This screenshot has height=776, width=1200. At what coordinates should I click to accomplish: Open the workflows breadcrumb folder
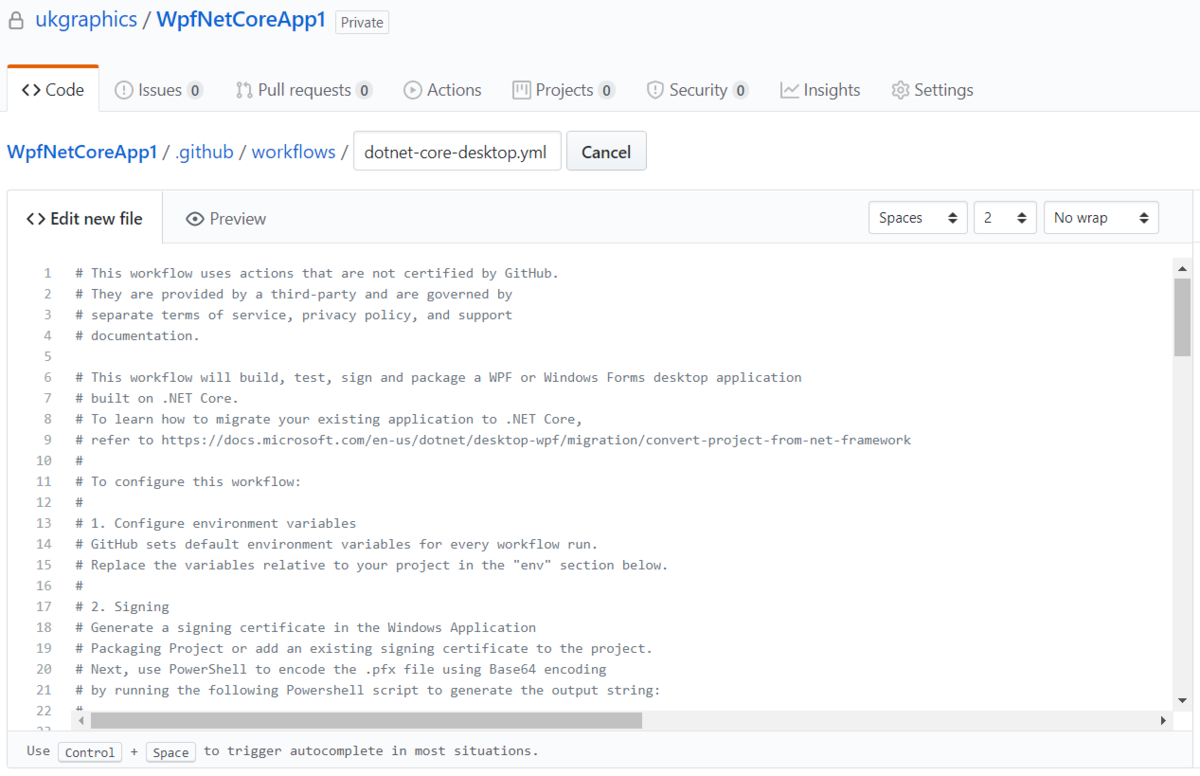[293, 152]
